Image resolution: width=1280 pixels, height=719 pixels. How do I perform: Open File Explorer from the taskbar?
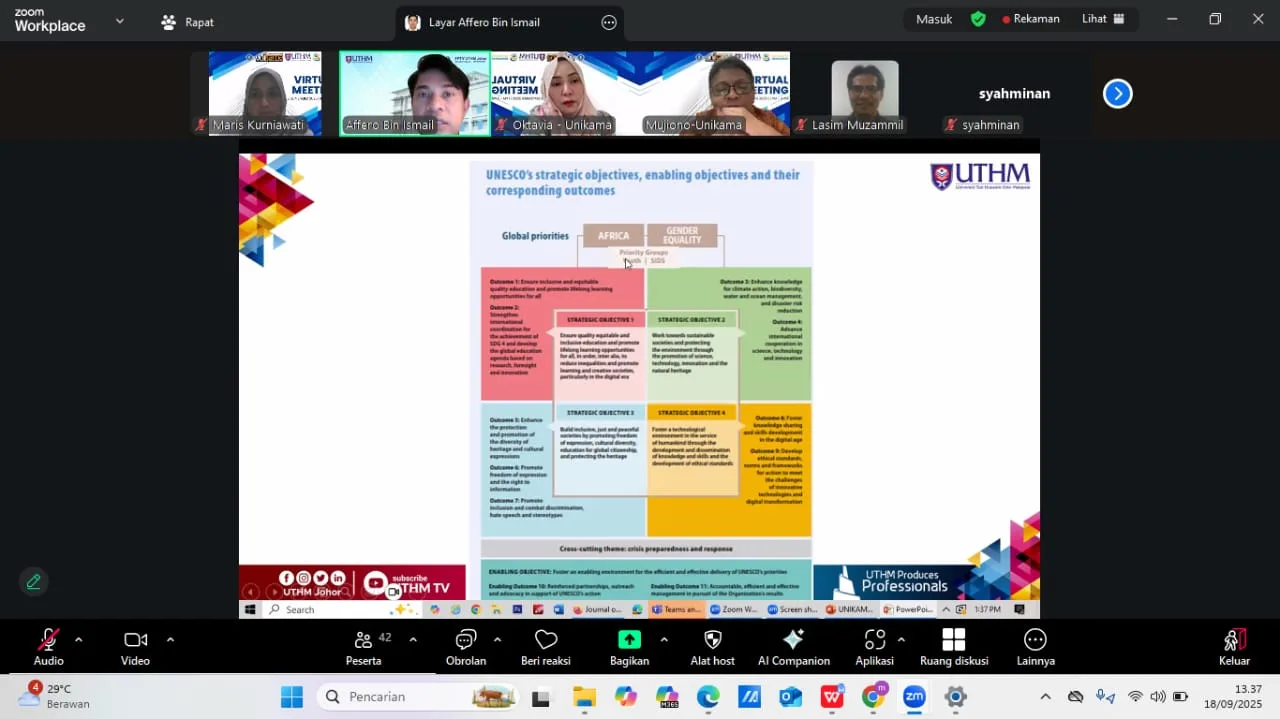[x=584, y=697]
